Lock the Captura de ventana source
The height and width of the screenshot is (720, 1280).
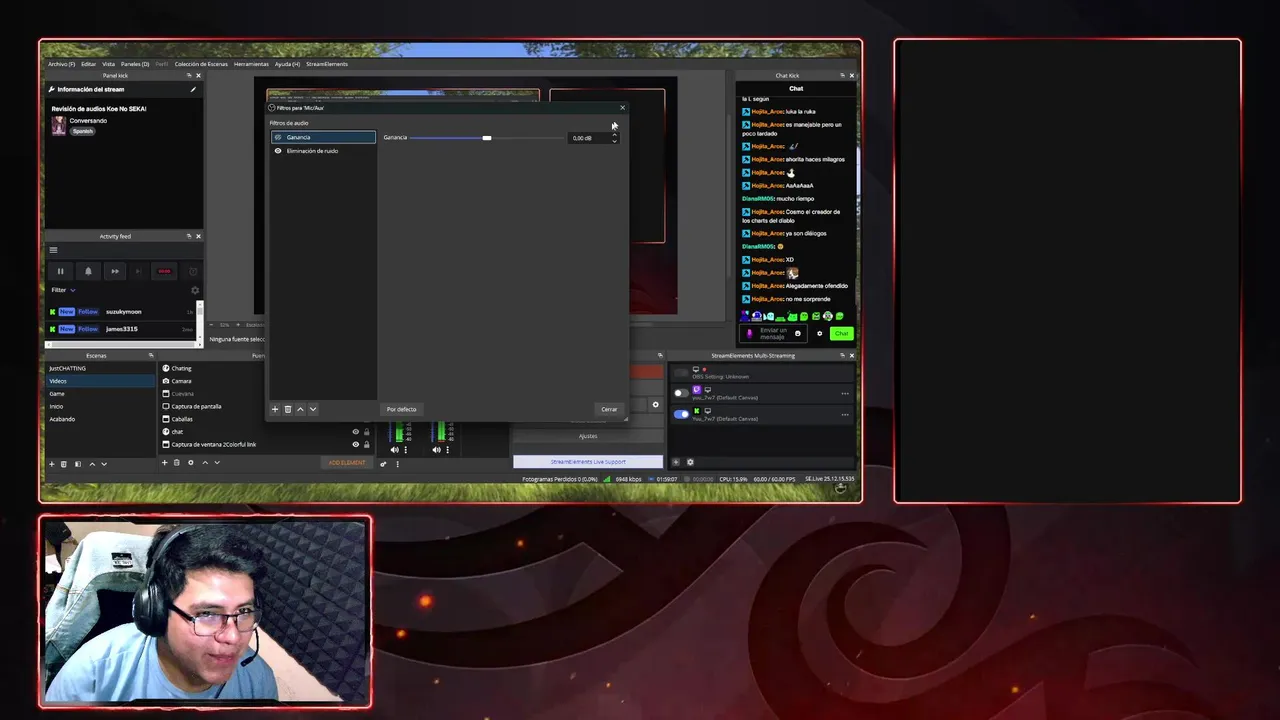(x=366, y=444)
